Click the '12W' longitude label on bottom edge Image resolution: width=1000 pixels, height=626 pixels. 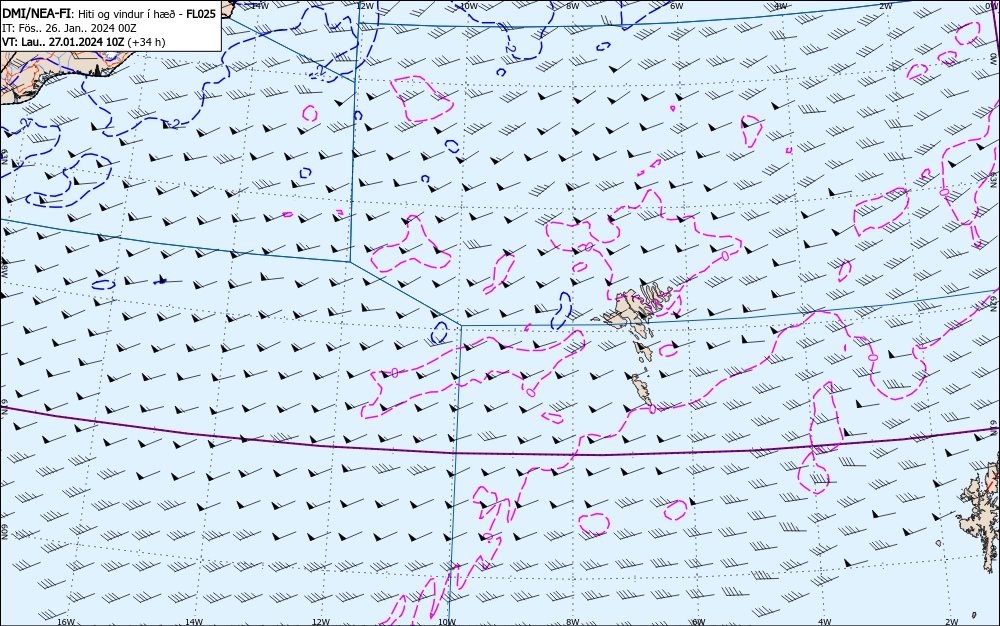pos(321,622)
